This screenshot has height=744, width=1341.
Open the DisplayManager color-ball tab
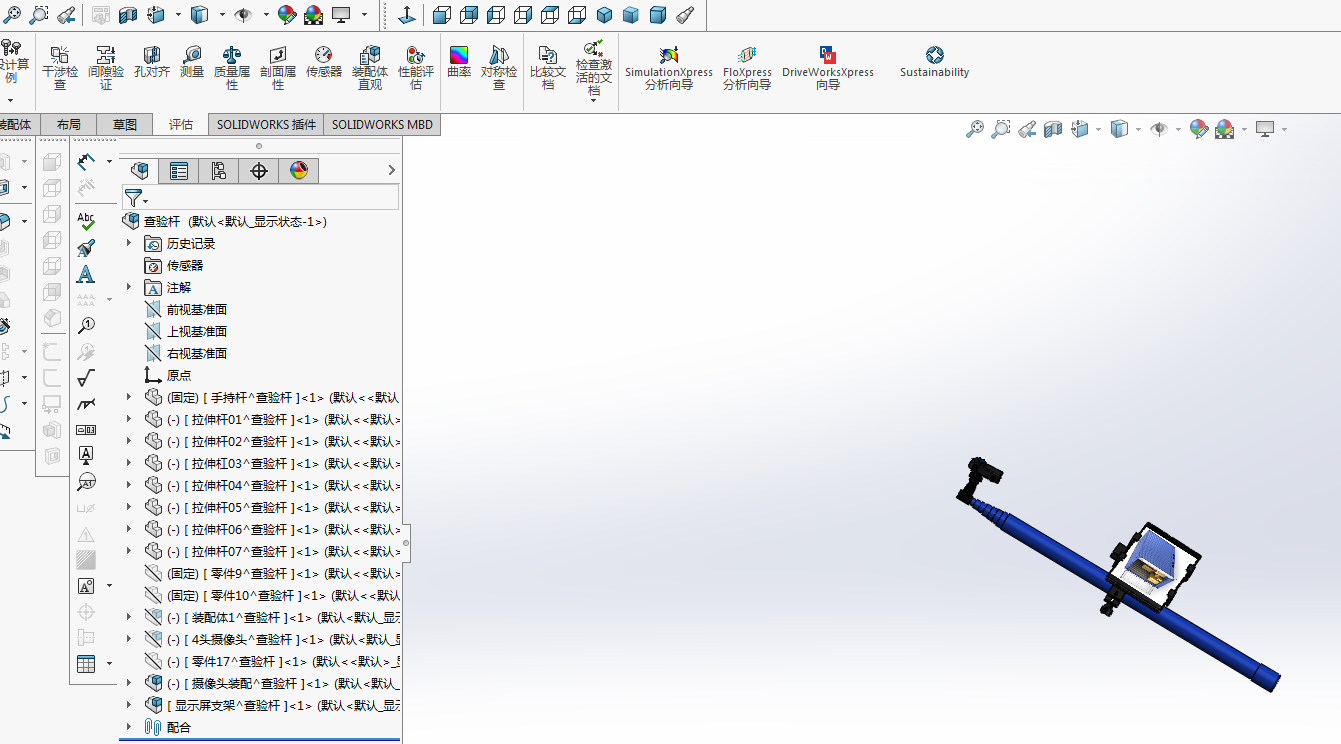pos(299,171)
